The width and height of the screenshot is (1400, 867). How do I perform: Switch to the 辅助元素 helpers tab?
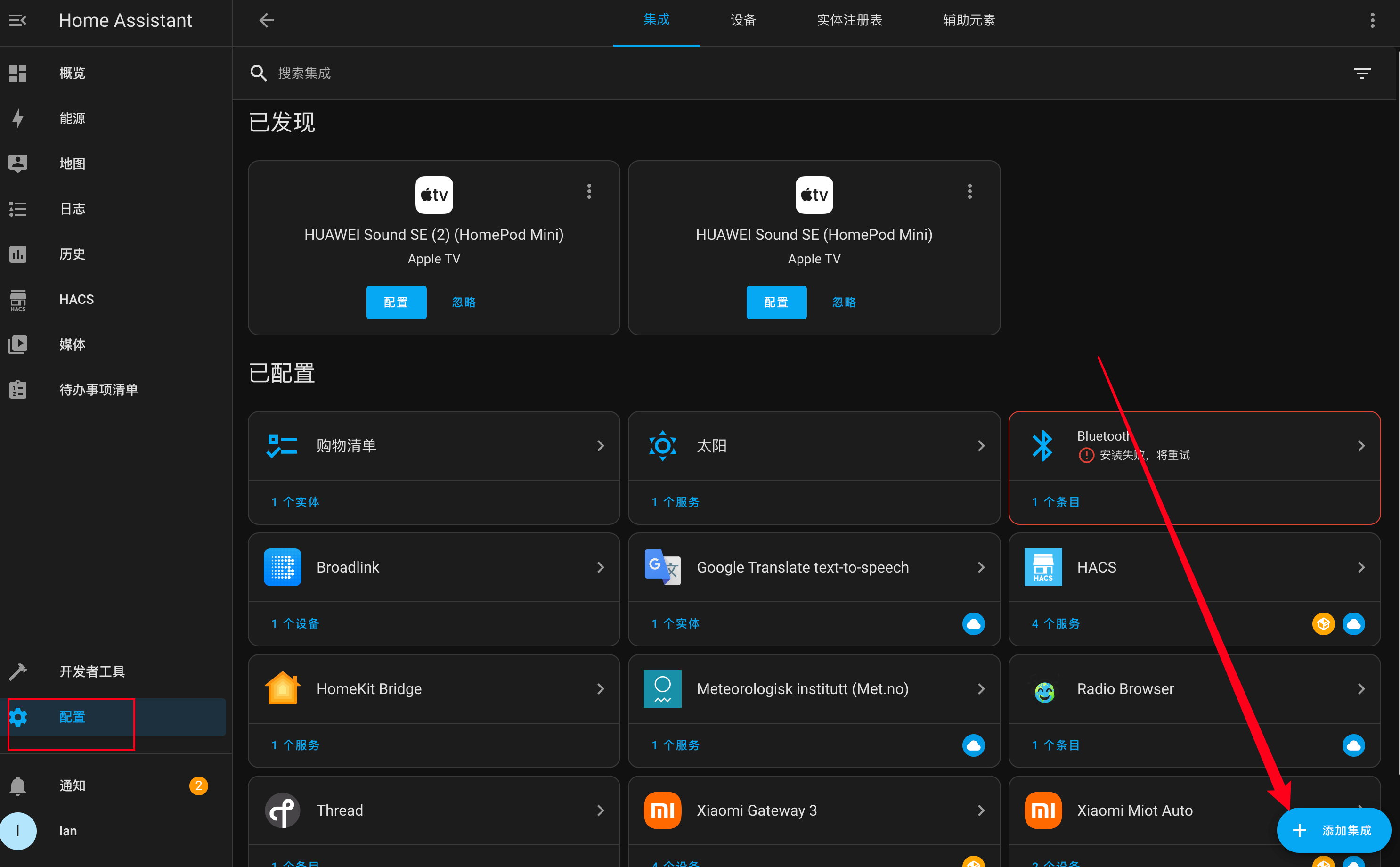969,21
